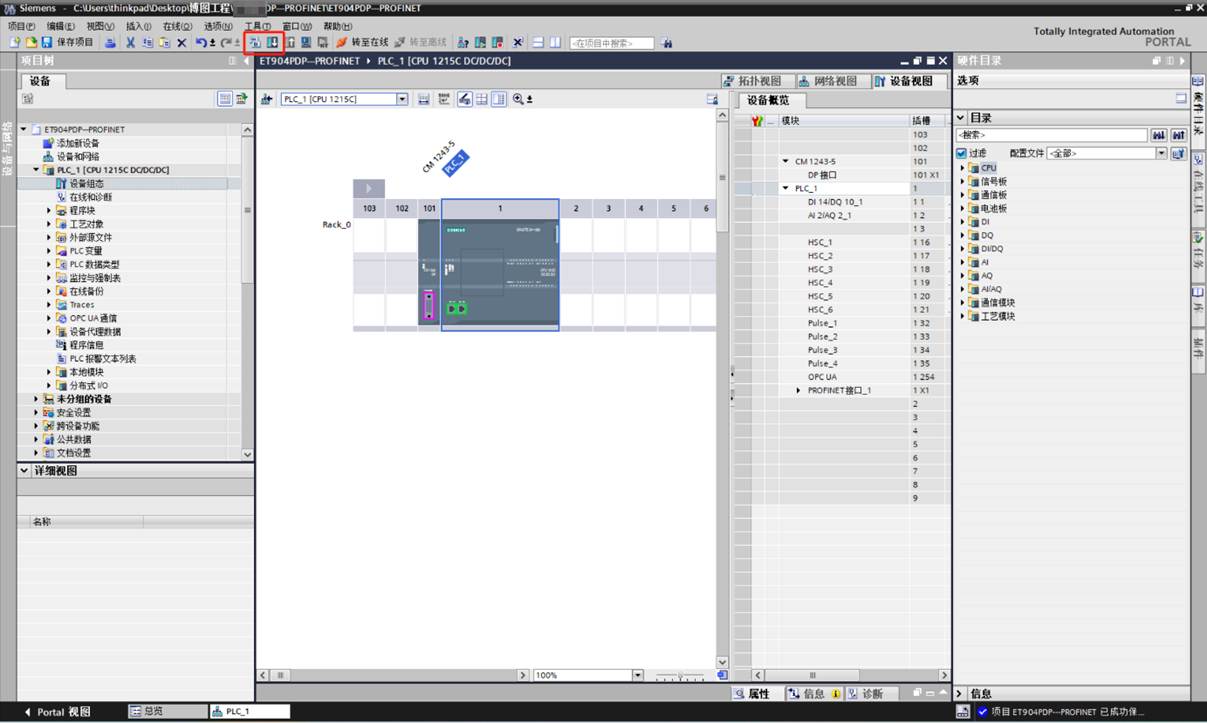Click the Add new device (添加新设备) icon
This screenshot has height=723, width=1207.
point(47,143)
